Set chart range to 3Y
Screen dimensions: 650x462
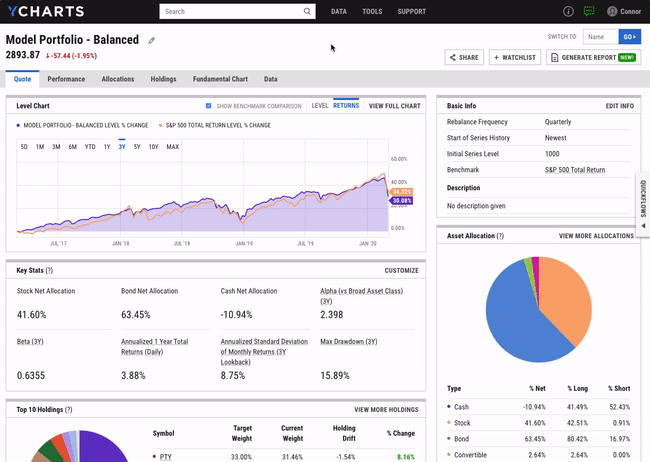click(x=122, y=146)
